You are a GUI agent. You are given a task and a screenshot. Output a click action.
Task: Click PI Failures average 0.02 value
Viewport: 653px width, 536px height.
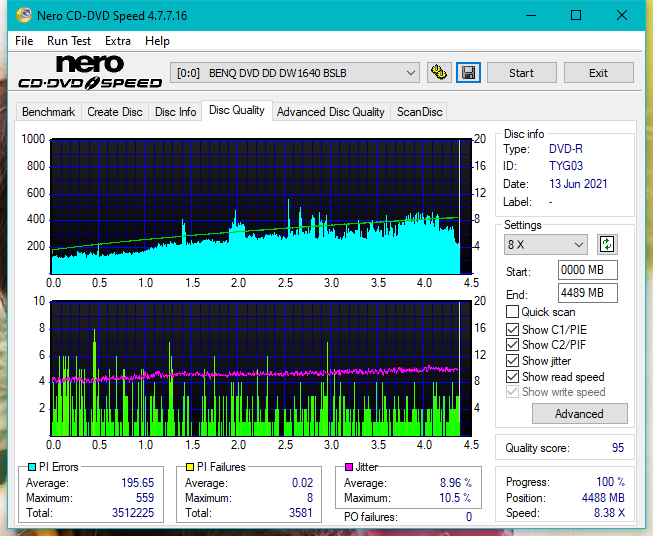pos(302,483)
